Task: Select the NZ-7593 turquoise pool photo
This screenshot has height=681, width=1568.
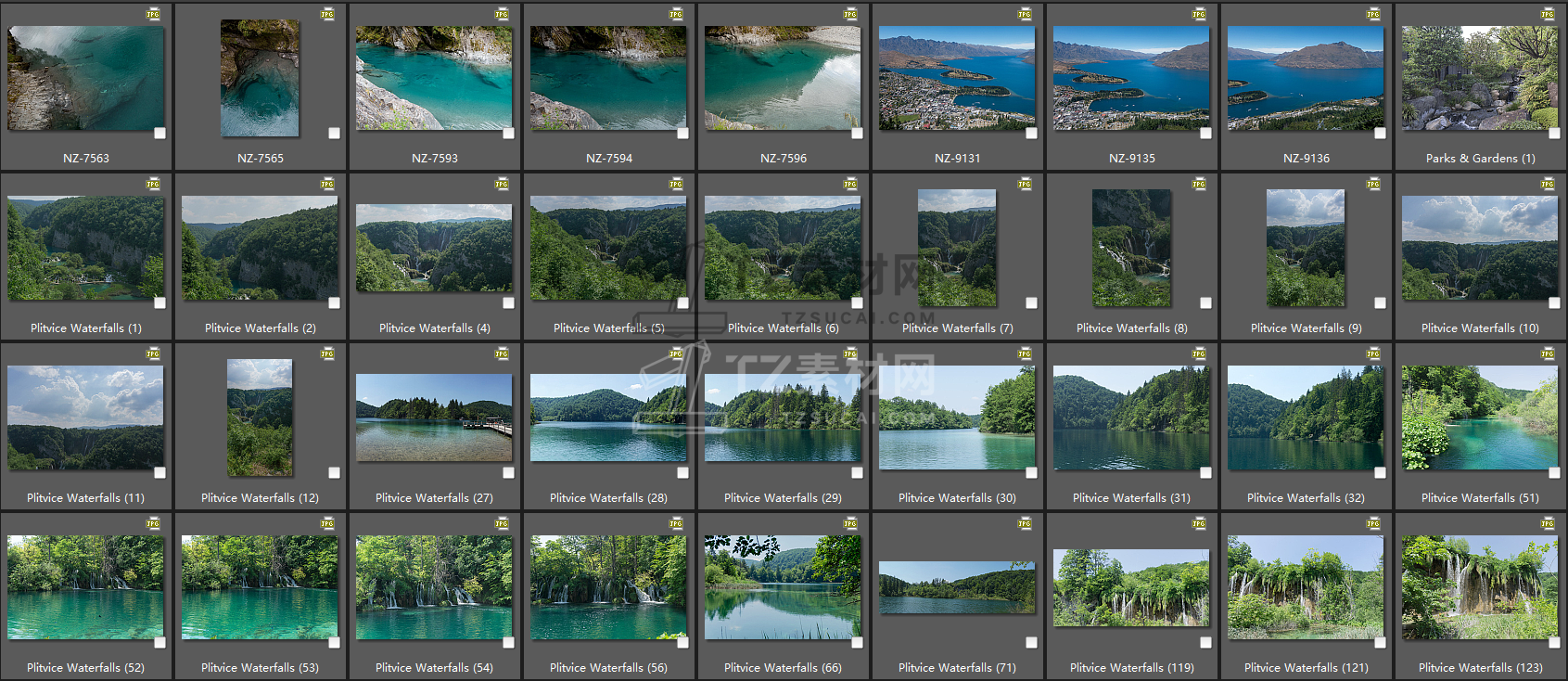Action: tap(434, 78)
